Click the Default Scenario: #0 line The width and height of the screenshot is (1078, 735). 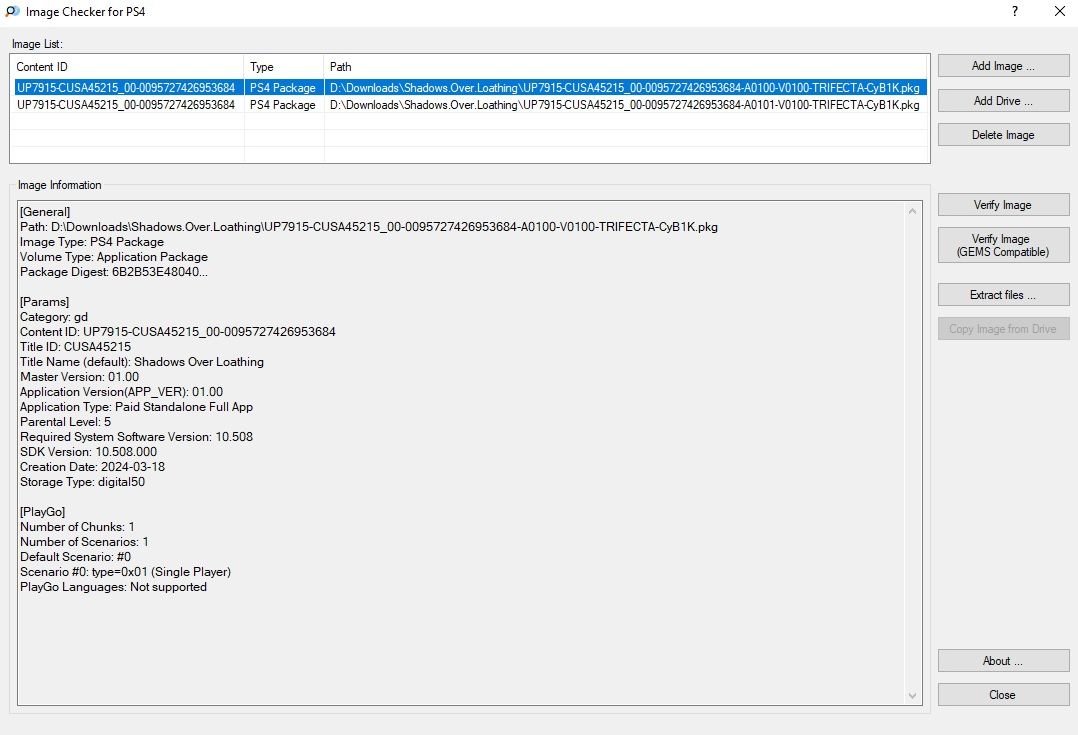tap(76, 557)
